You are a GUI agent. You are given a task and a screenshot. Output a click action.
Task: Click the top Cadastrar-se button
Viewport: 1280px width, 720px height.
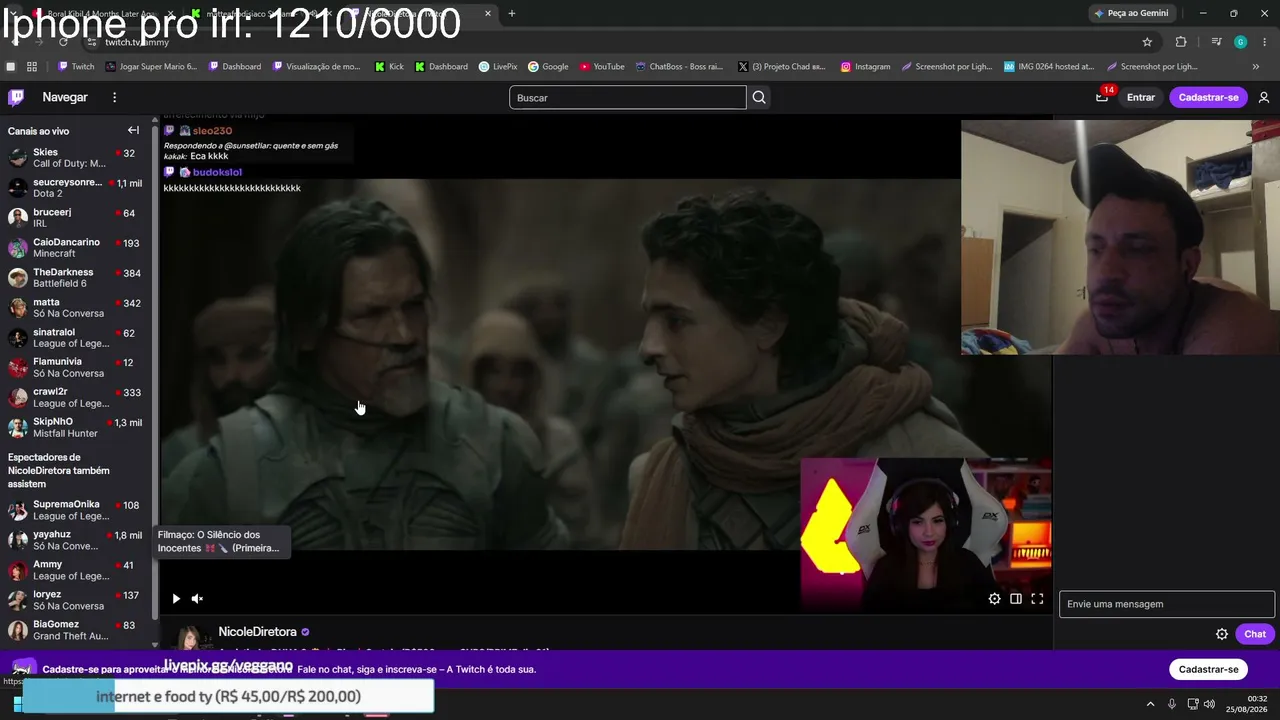coord(1208,97)
